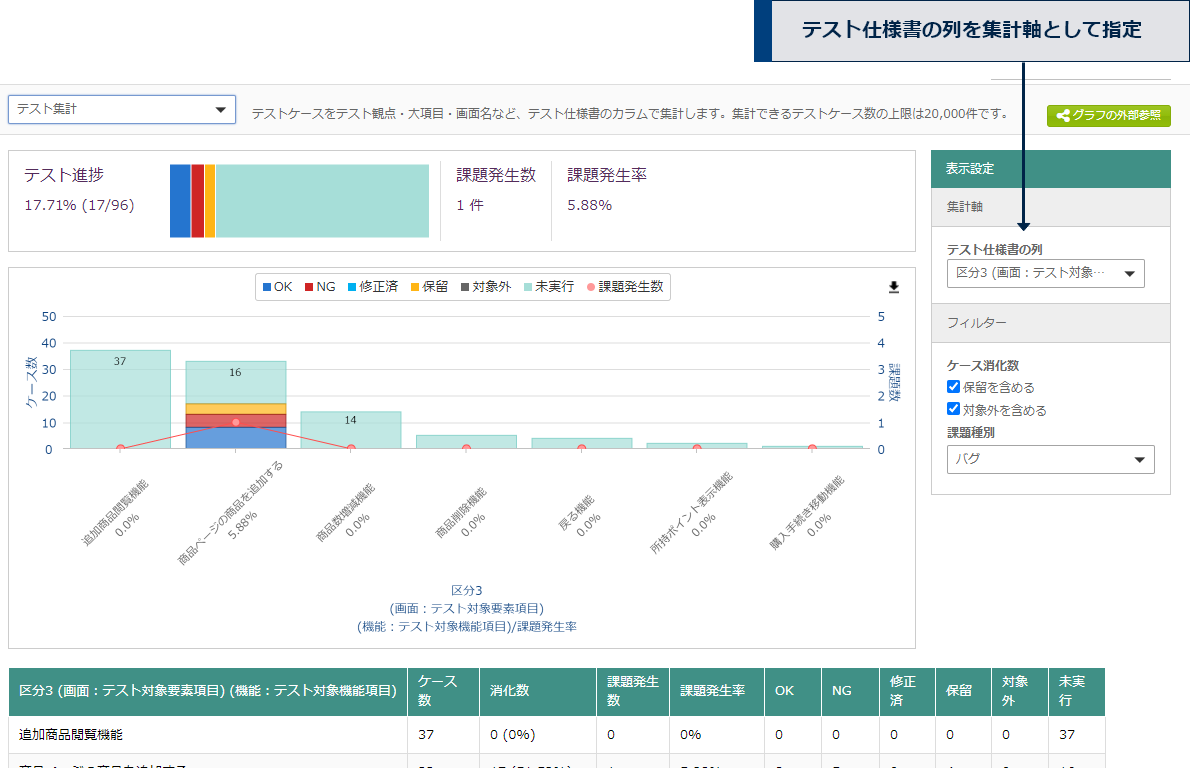The width and height of the screenshot is (1190, 768).
Task: Open the 課題種別 バグ dropdown
Action: click(x=1050, y=459)
